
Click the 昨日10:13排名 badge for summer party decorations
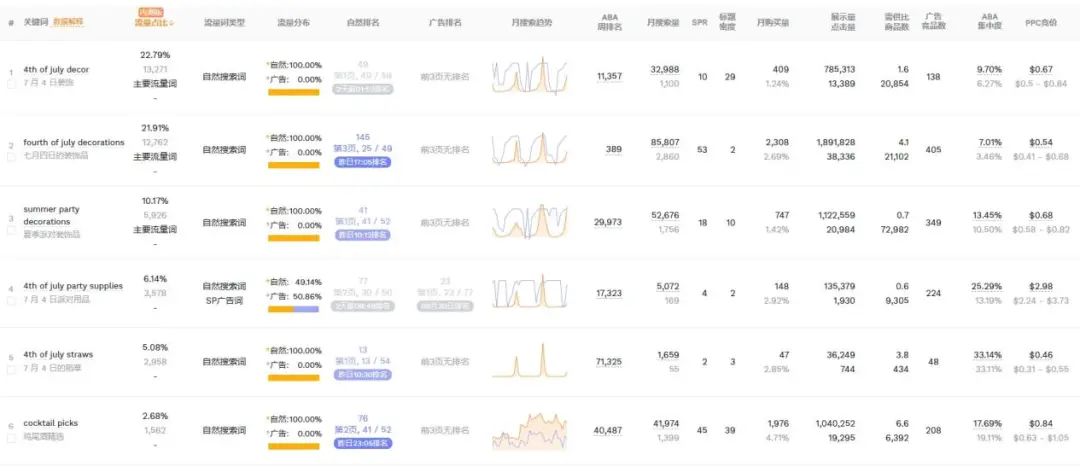coord(362,234)
